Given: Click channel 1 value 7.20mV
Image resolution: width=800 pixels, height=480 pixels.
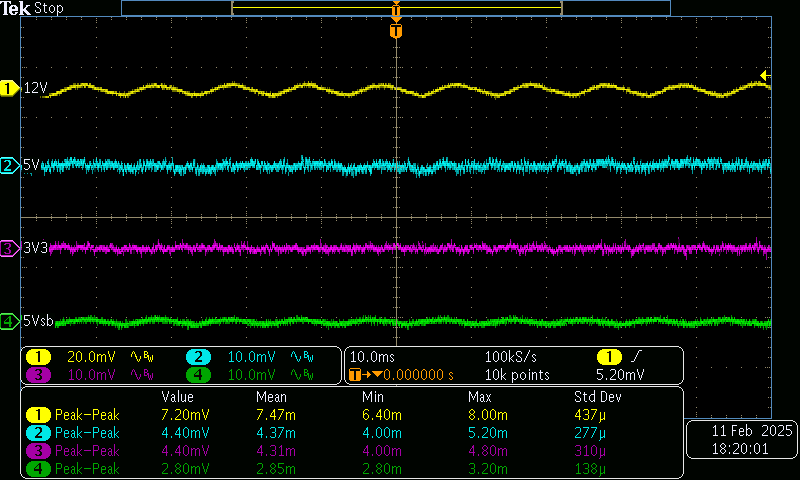Looking at the screenshot, I should click(x=185, y=415).
